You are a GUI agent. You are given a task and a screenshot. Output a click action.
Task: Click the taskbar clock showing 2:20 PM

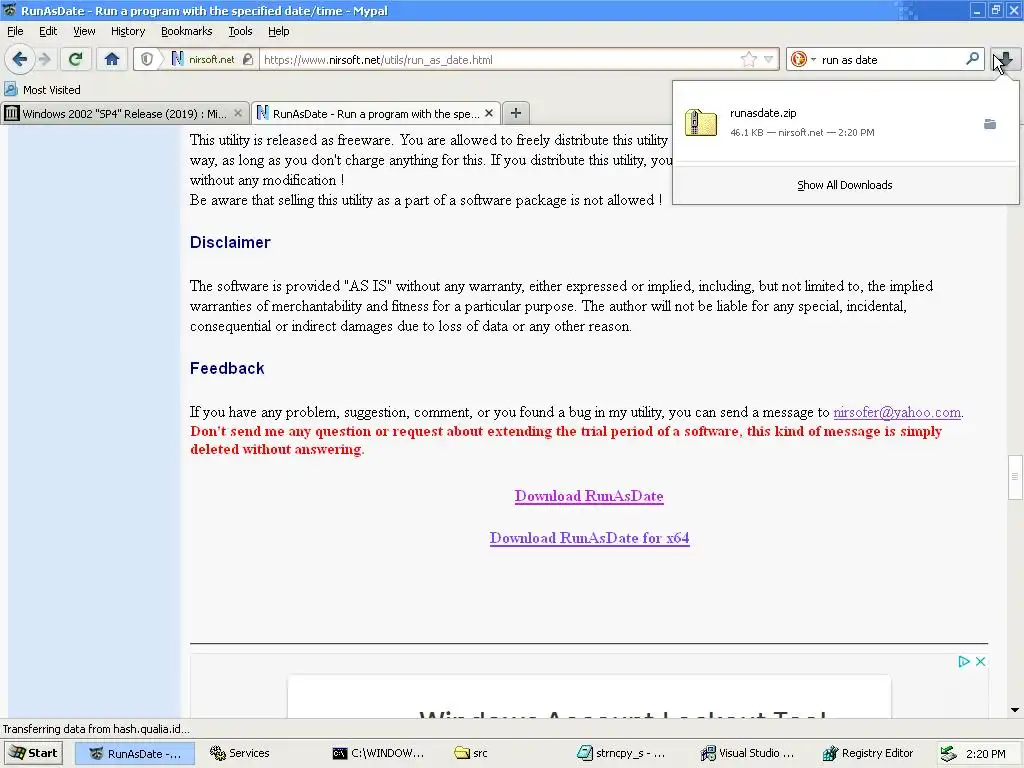985,754
